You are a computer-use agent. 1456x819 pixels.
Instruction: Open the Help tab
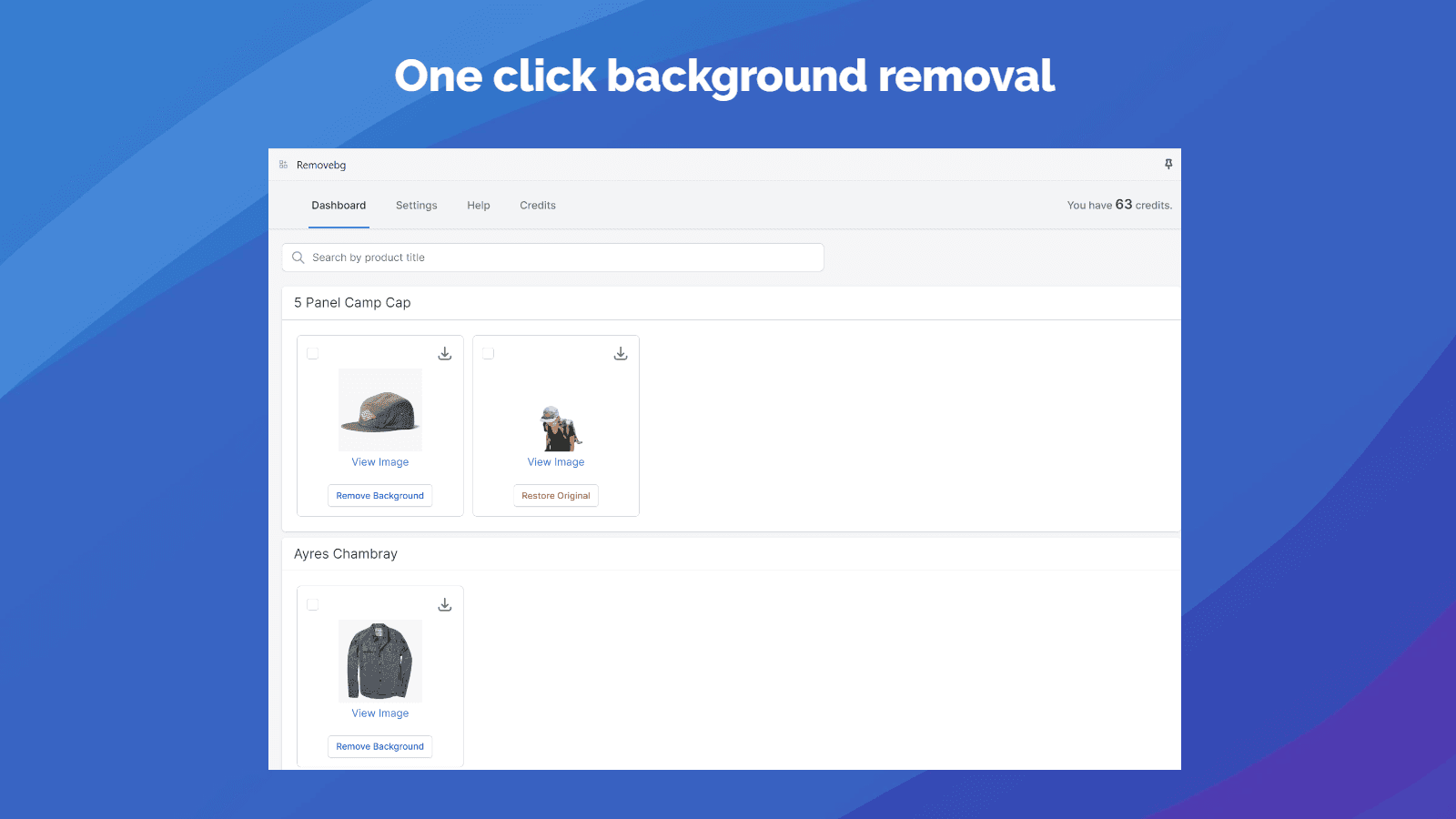pyautogui.click(x=478, y=205)
